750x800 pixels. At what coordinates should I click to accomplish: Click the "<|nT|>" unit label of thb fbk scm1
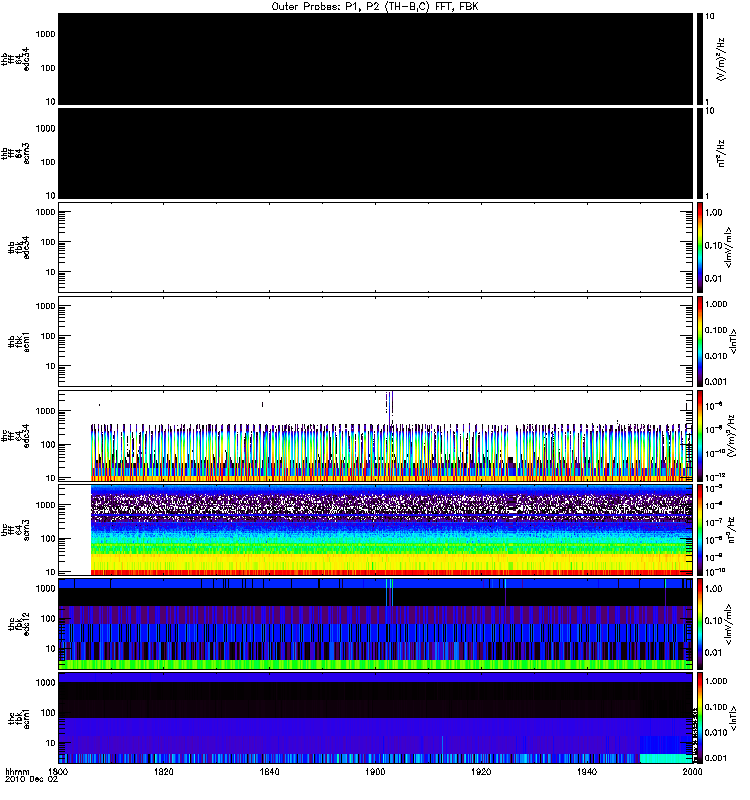click(733, 341)
